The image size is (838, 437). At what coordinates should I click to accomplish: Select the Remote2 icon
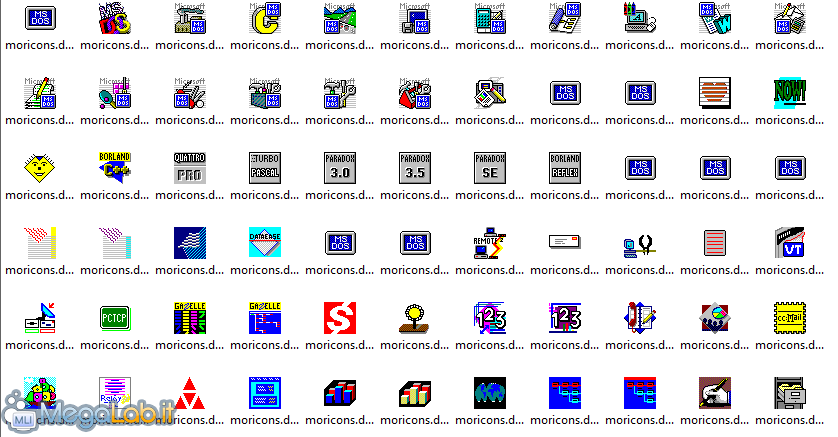pyautogui.click(x=490, y=243)
